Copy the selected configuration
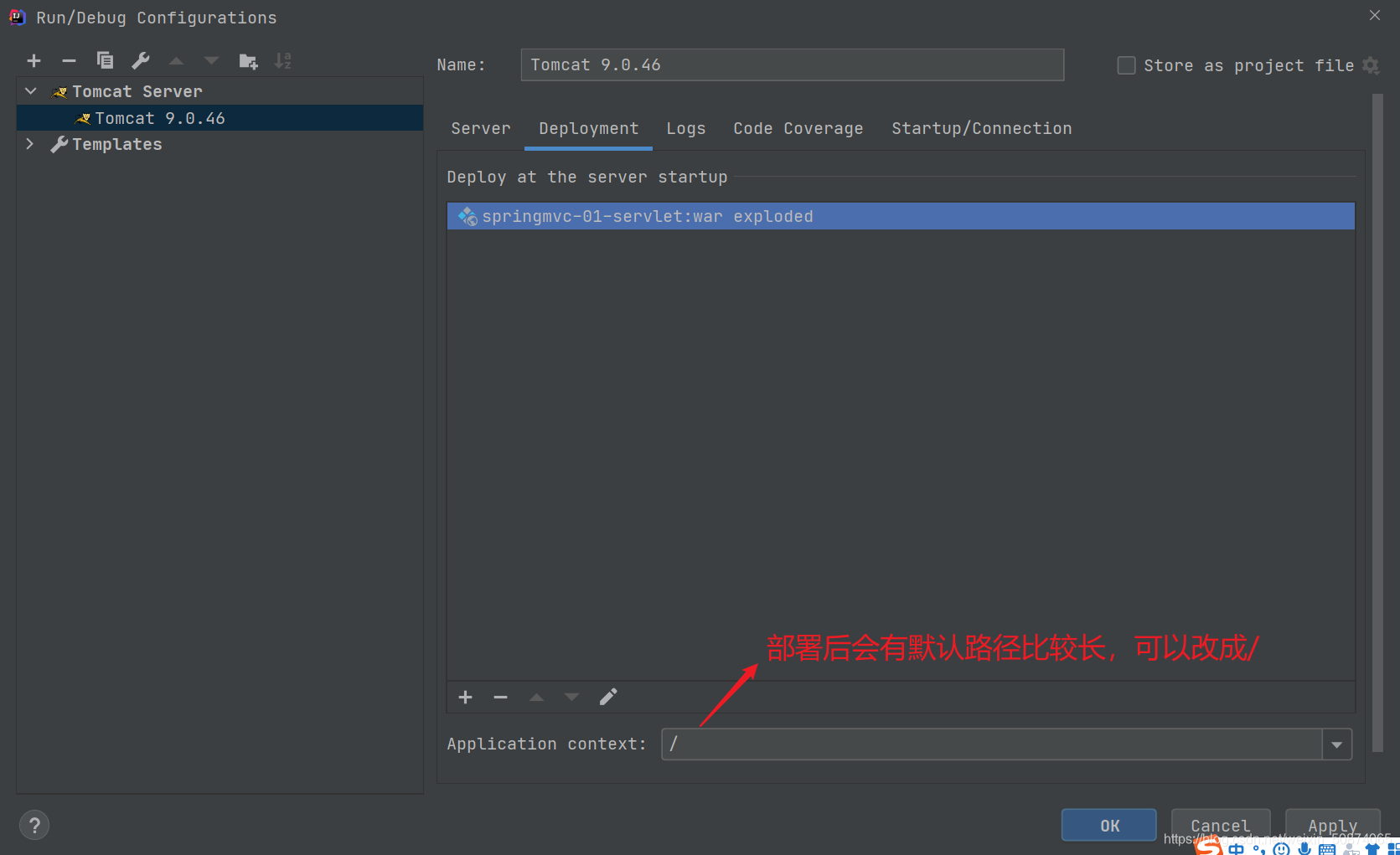The width and height of the screenshot is (1400, 855). tap(105, 60)
